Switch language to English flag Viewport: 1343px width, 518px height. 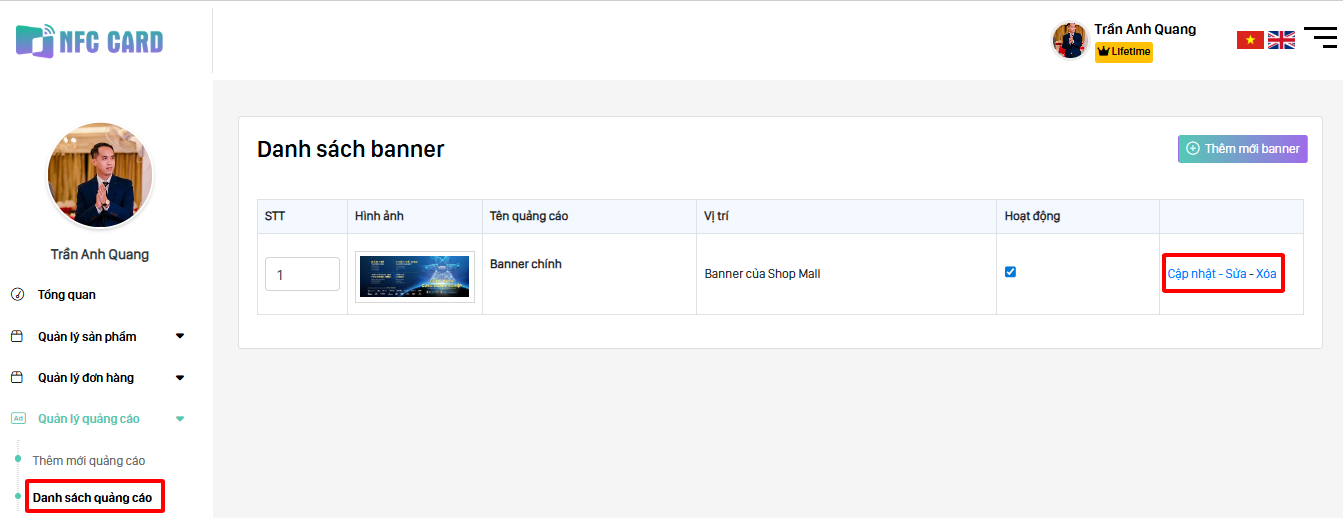click(1281, 40)
